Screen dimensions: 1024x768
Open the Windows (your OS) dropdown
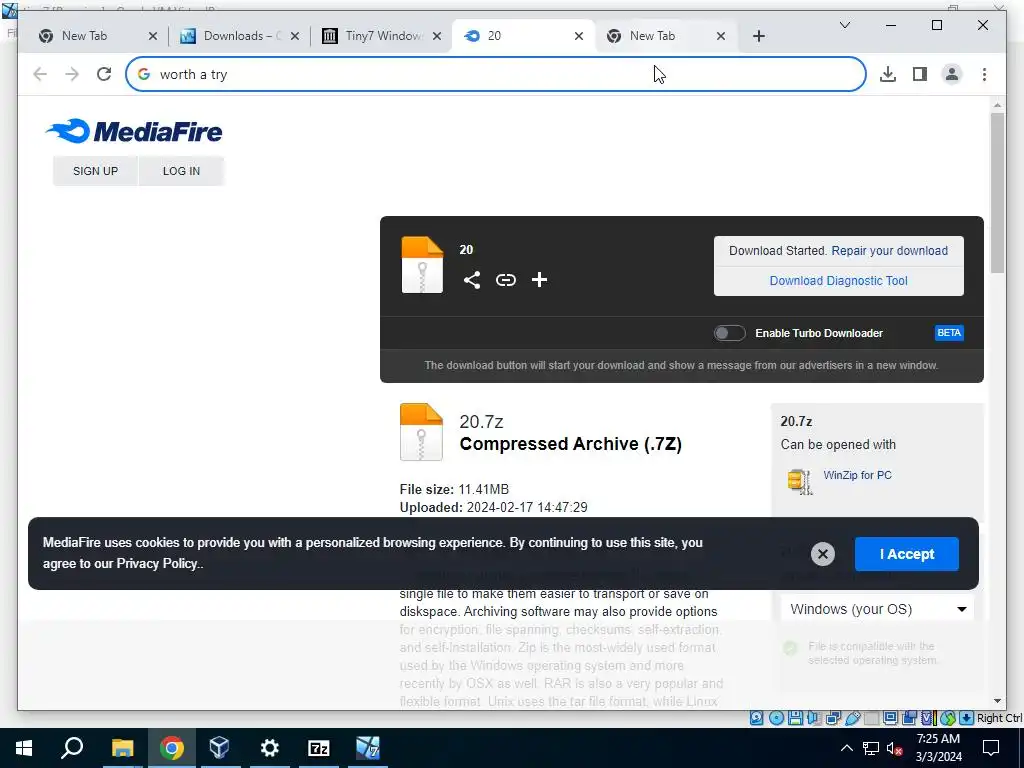(x=877, y=609)
